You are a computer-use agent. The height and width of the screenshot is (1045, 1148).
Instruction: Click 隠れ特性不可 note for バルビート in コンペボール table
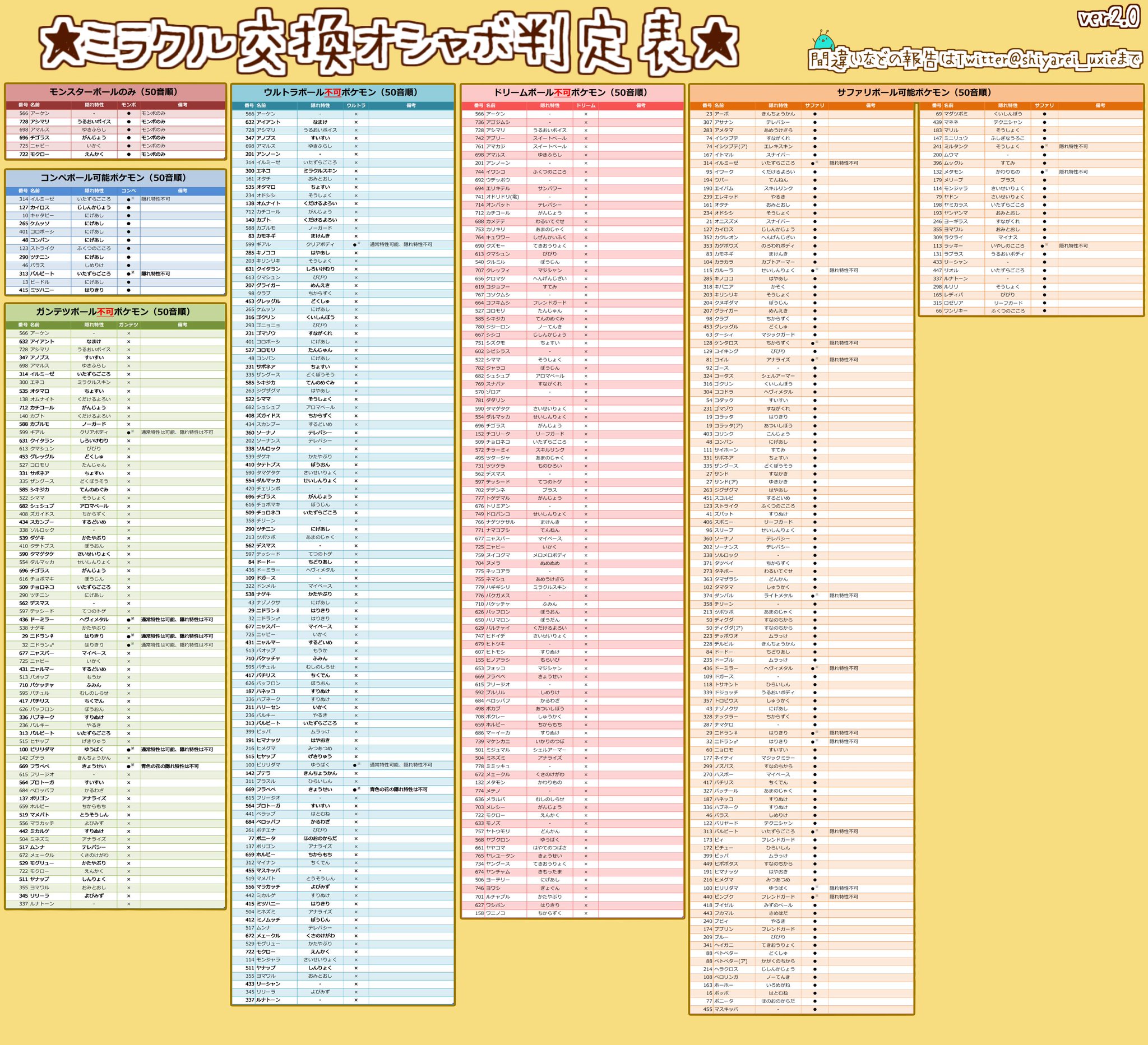click(x=155, y=274)
